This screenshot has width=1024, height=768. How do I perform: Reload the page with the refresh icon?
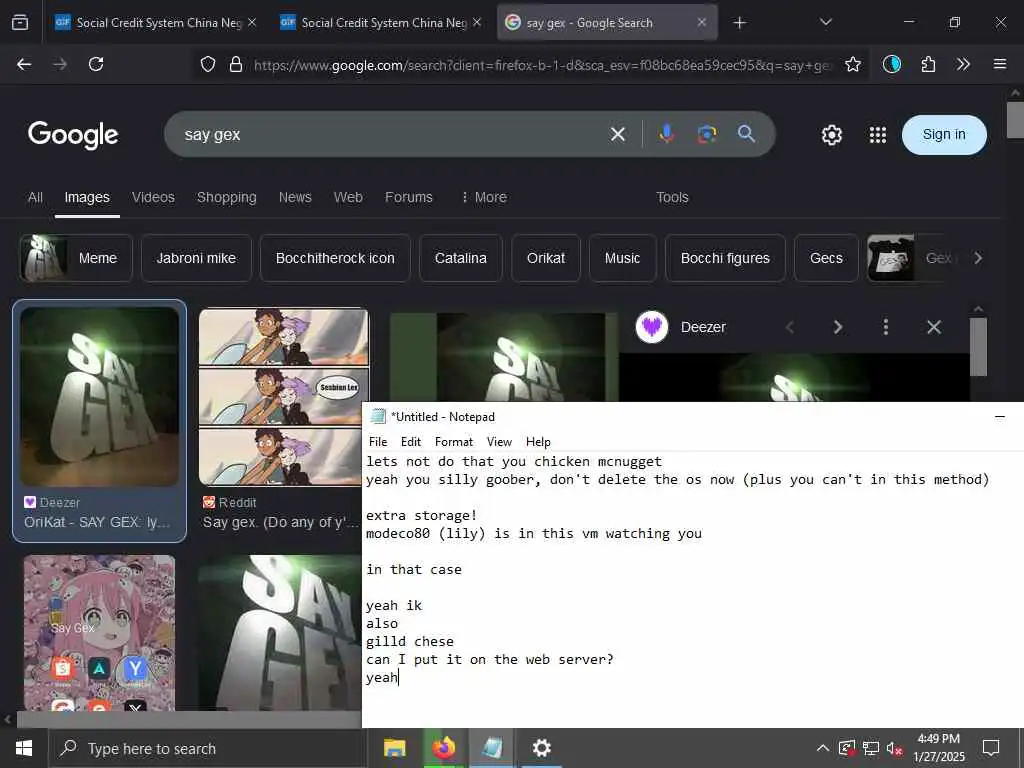[x=96, y=64]
